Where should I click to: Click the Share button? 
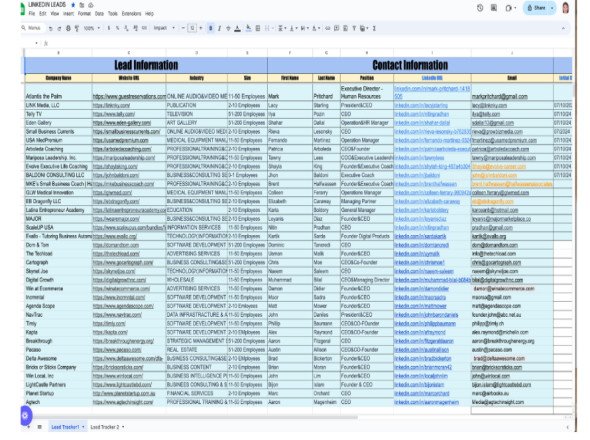[537, 8]
